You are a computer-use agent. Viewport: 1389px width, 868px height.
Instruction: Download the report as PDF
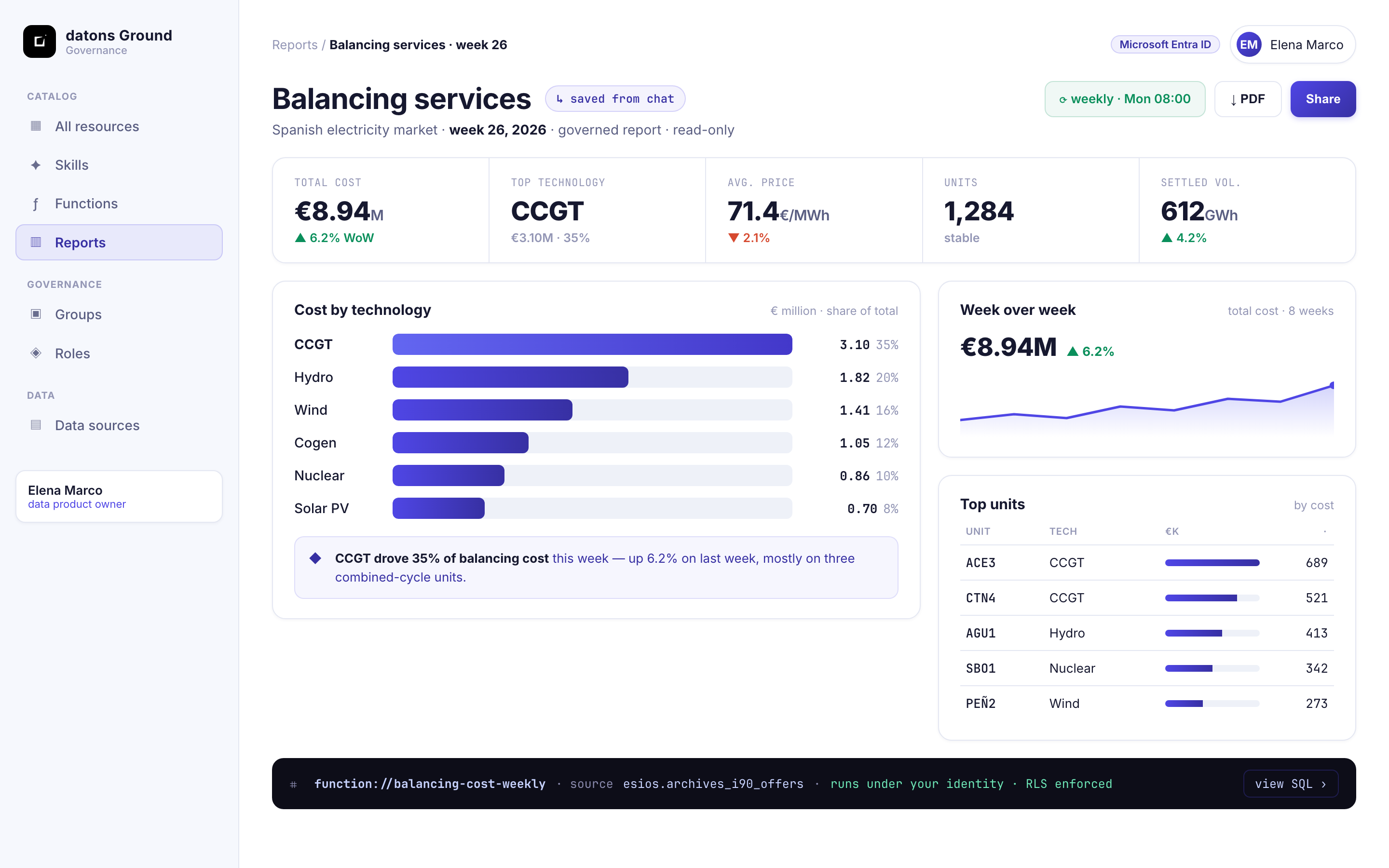(x=1247, y=99)
